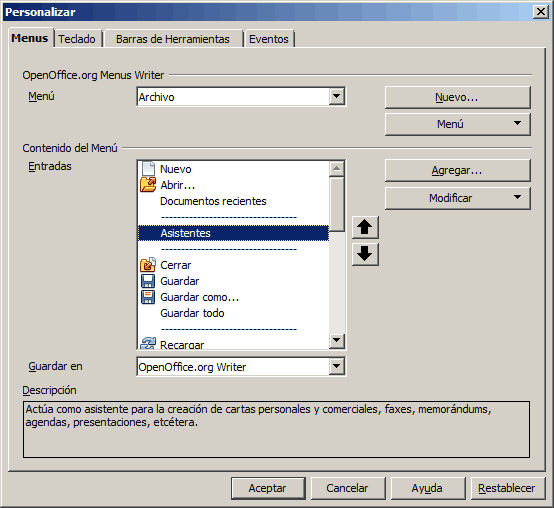
Task: Click the Guardar como floppy icon
Action: point(148,297)
